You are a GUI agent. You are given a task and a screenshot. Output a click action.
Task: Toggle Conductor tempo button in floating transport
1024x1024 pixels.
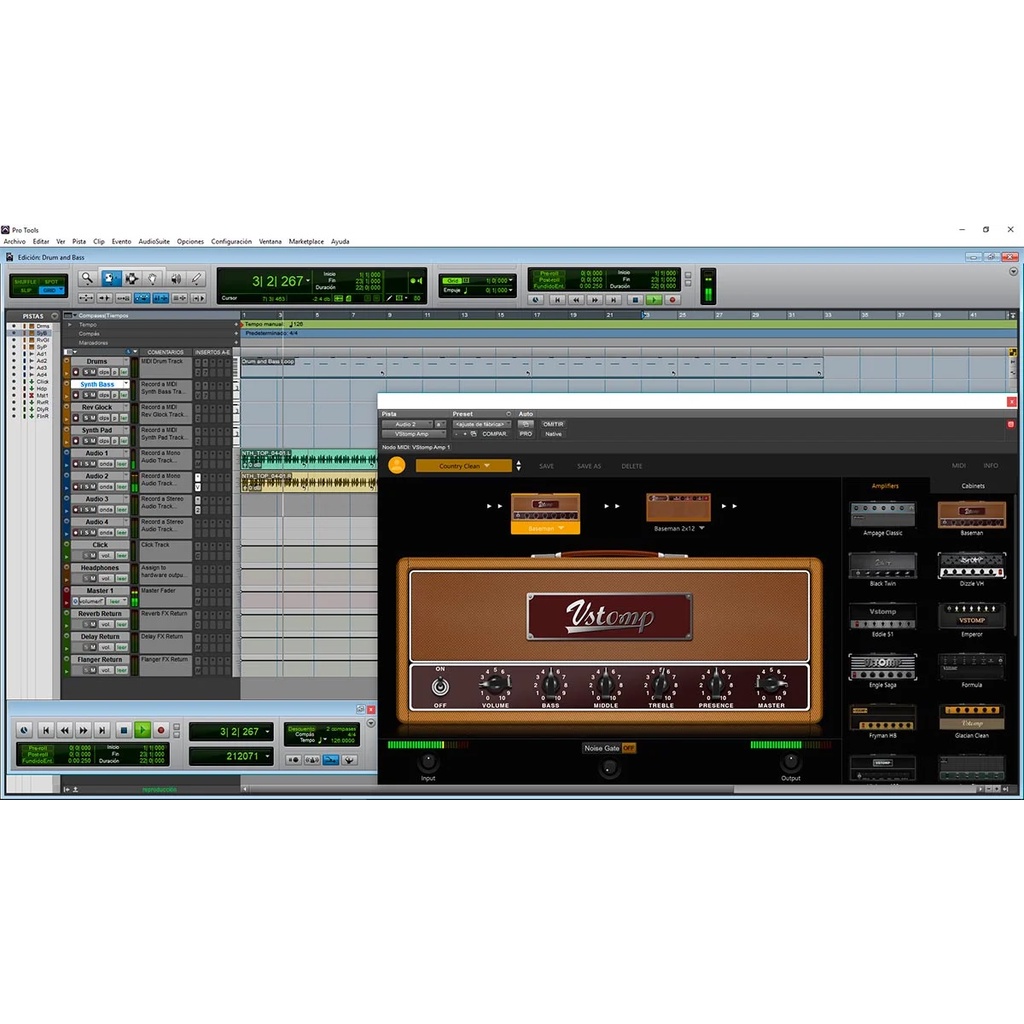tap(349, 760)
